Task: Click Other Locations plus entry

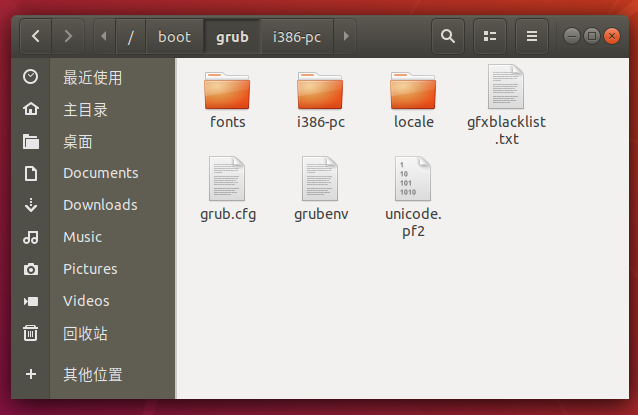Action: coord(31,374)
